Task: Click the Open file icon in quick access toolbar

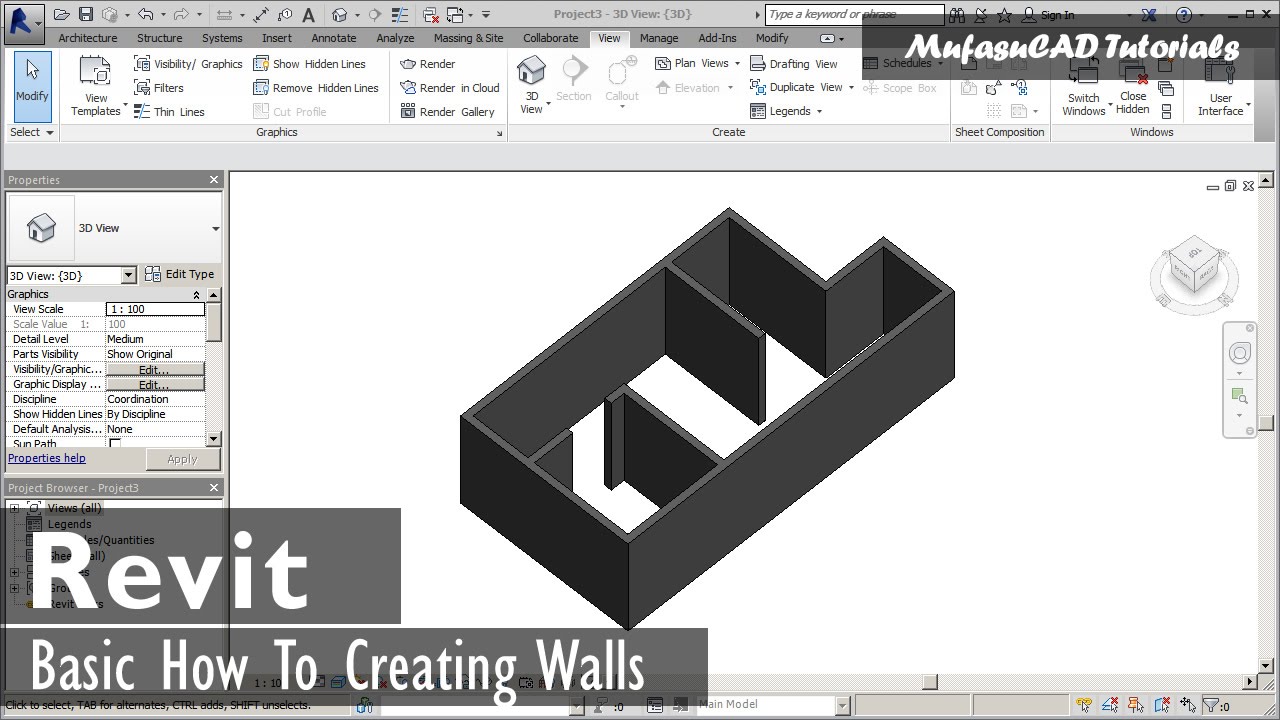Action: coord(62,15)
